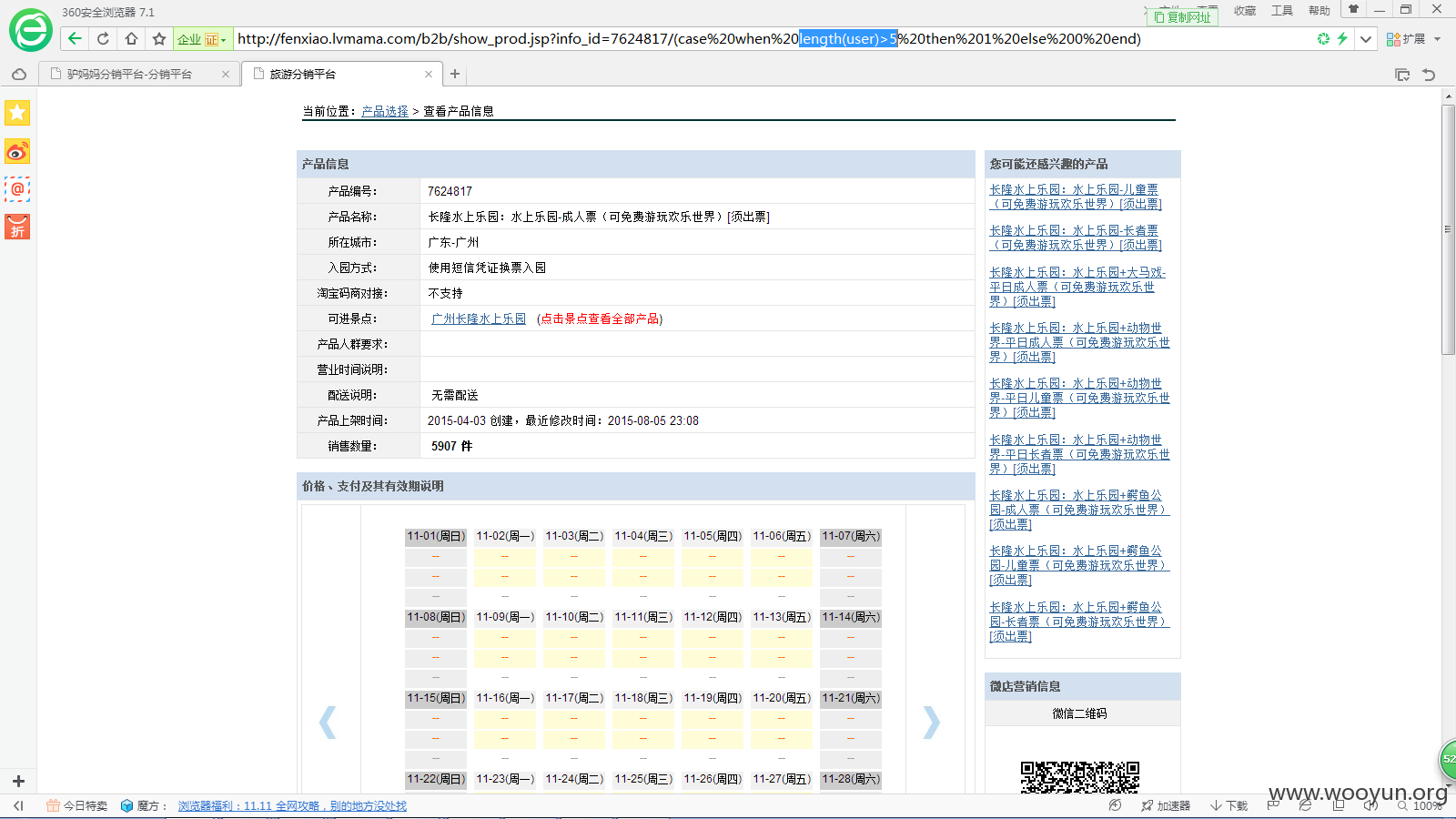Open the 扩展 extensions manager
The image size is (1456, 819).
(x=1405, y=39)
